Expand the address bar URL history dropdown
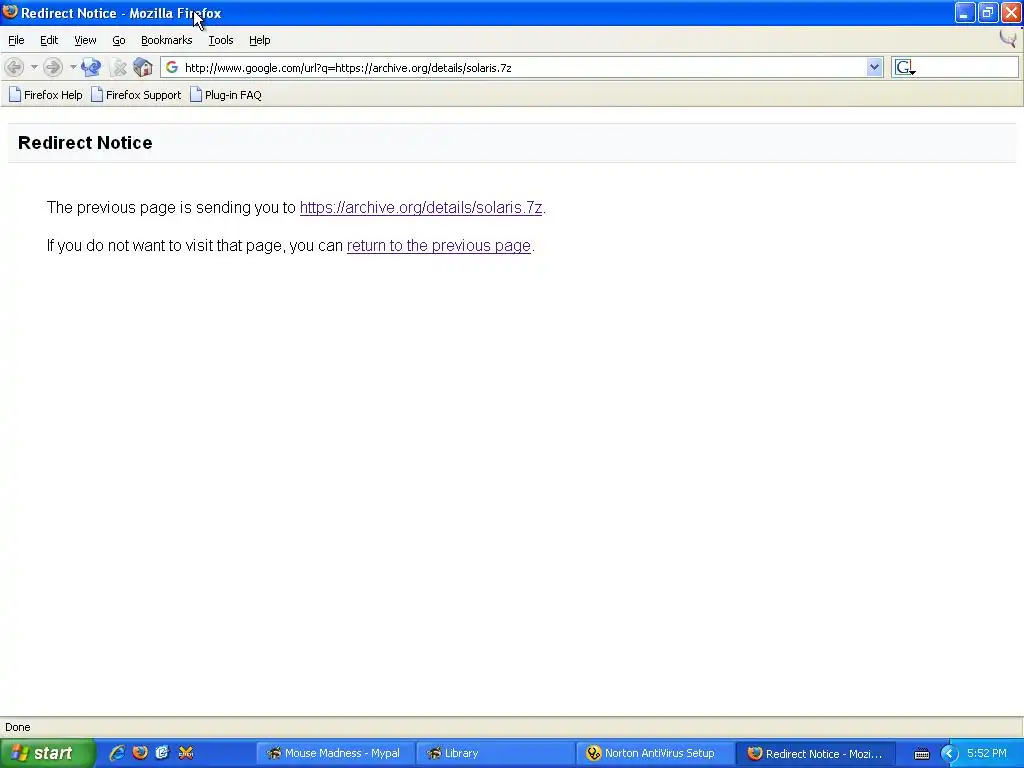Screen dimensions: 1024x768 coord(874,67)
